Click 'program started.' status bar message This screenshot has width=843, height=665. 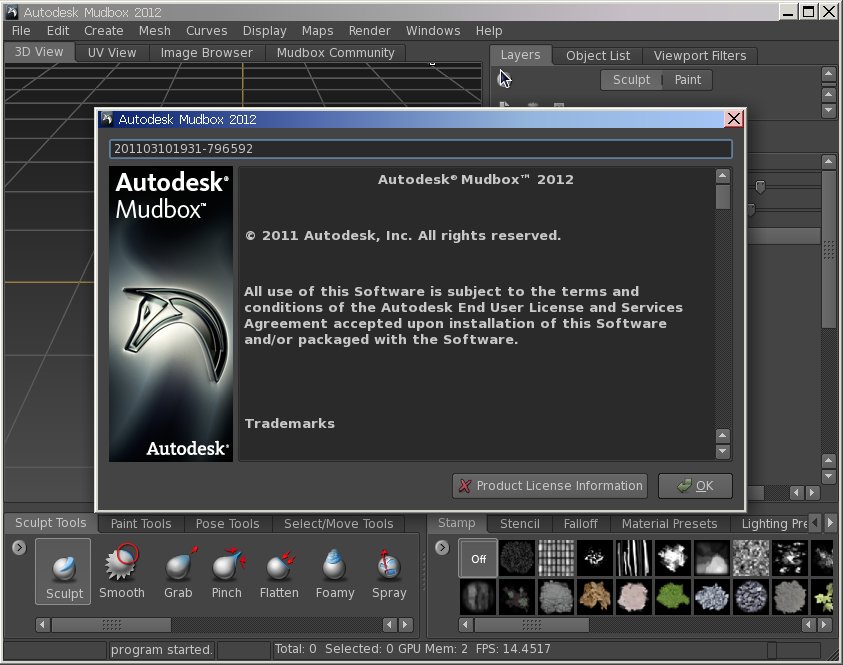pyautogui.click(x=161, y=649)
